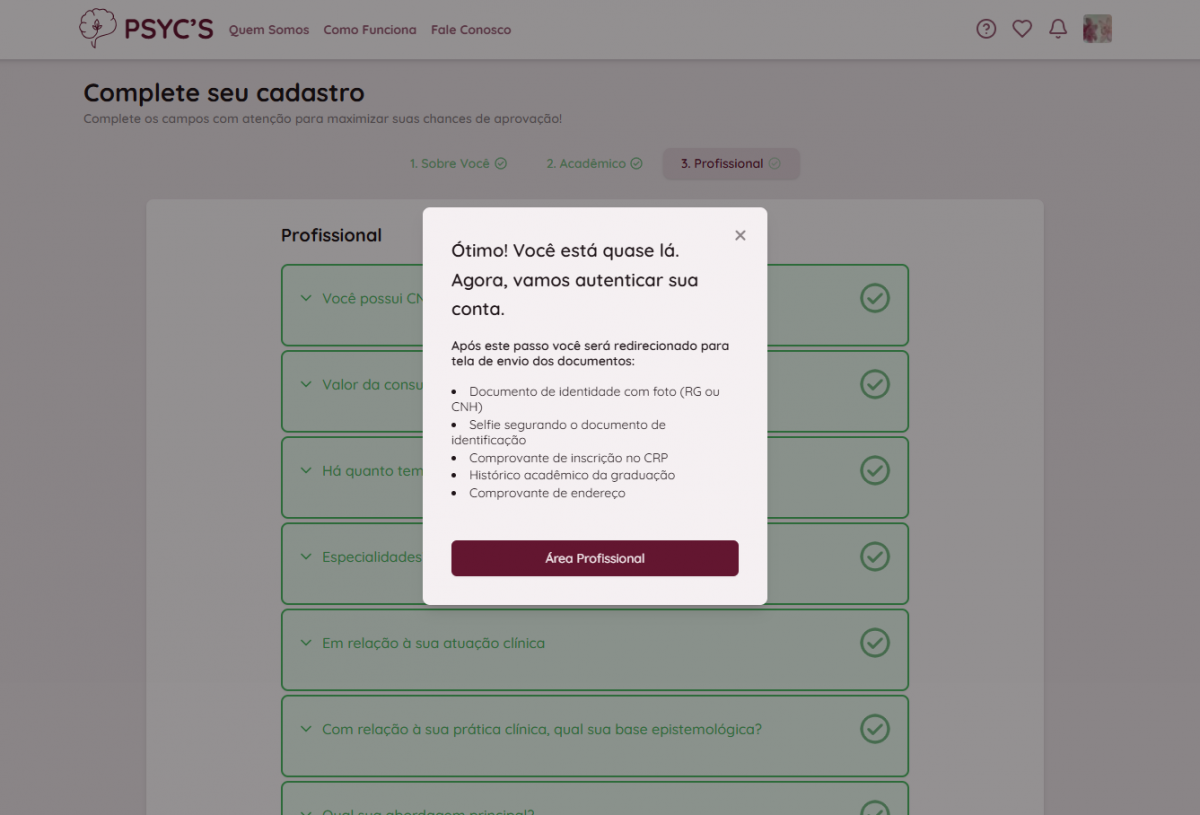Click checkmark icon on 'Valor da consulta' row
This screenshot has height=815, width=1200.
(875, 384)
